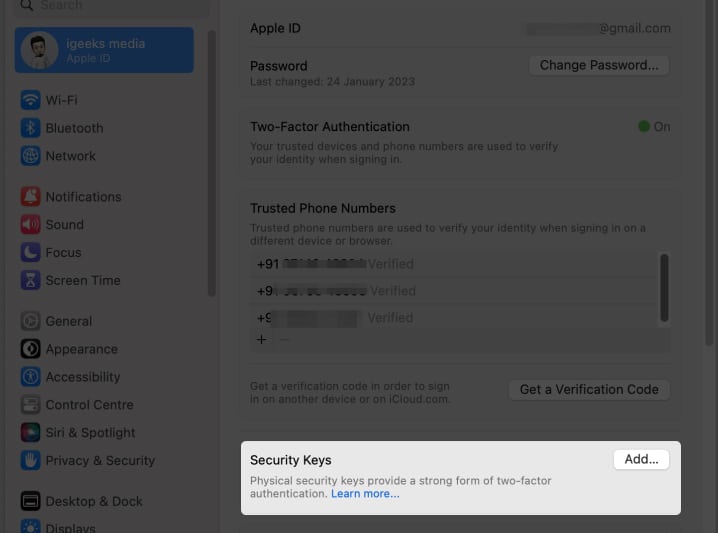Select Screen Time hourglass icon
Screen dimensions: 718x533
click(30, 281)
